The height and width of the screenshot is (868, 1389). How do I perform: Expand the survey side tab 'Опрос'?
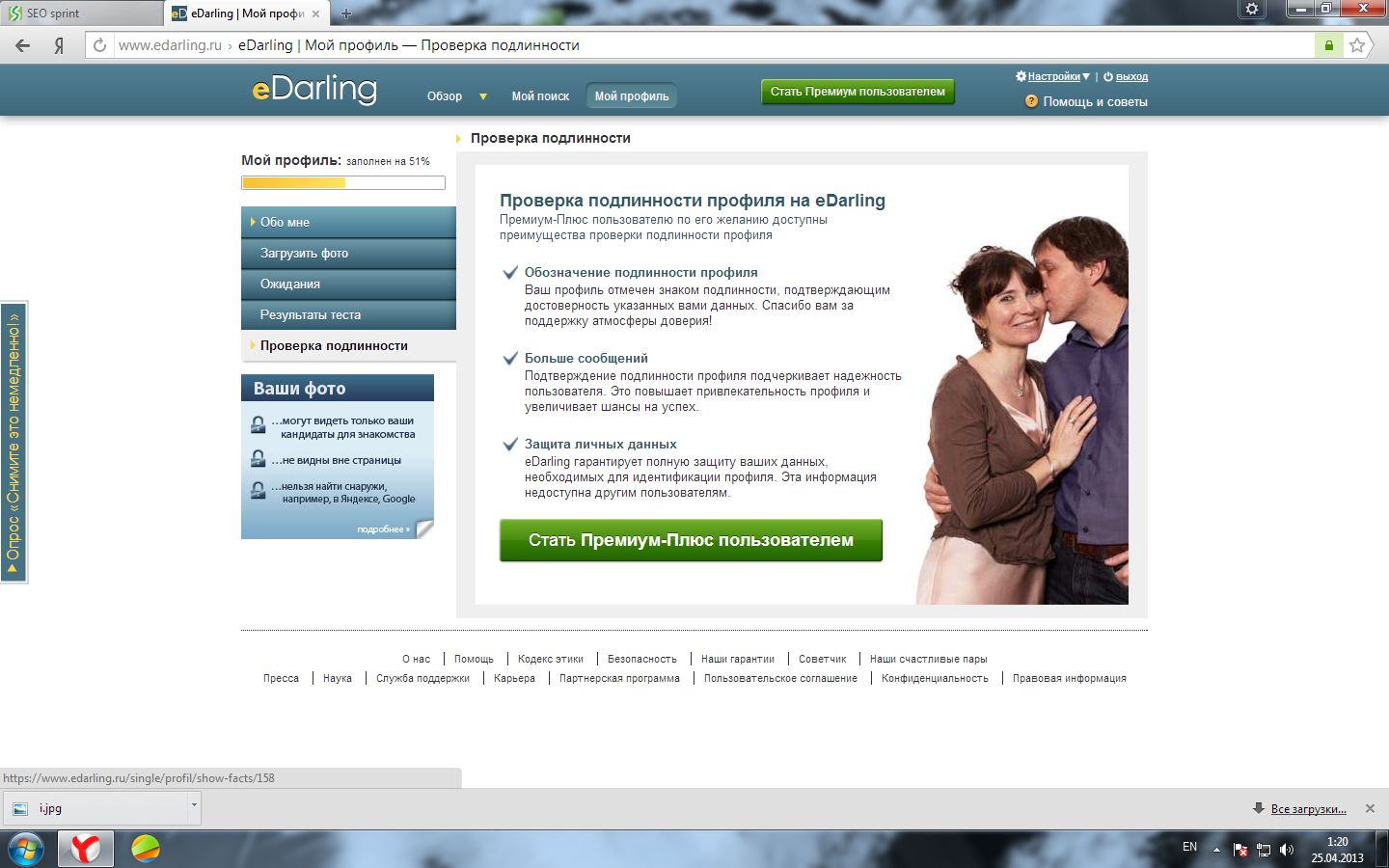pyautogui.click(x=14, y=443)
